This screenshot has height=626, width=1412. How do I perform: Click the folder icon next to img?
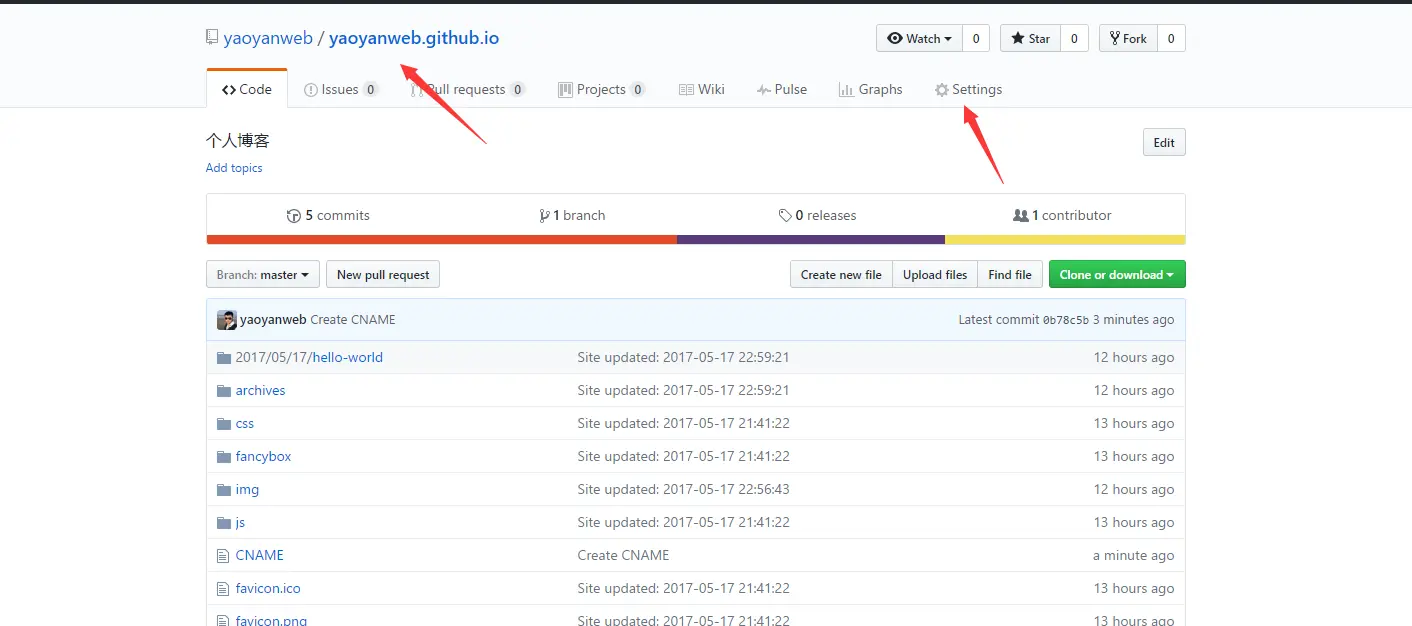tap(224, 489)
